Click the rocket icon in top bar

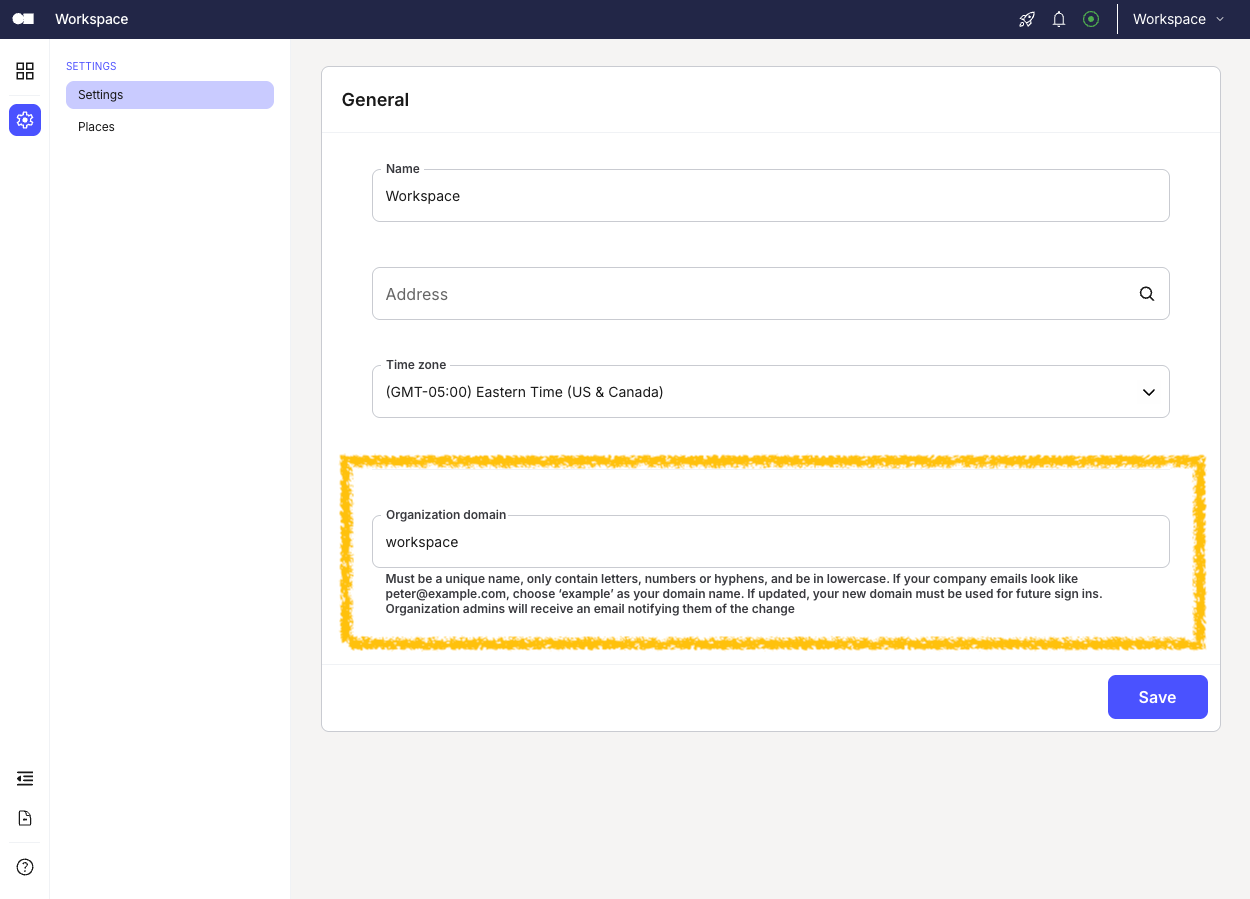click(x=1027, y=19)
